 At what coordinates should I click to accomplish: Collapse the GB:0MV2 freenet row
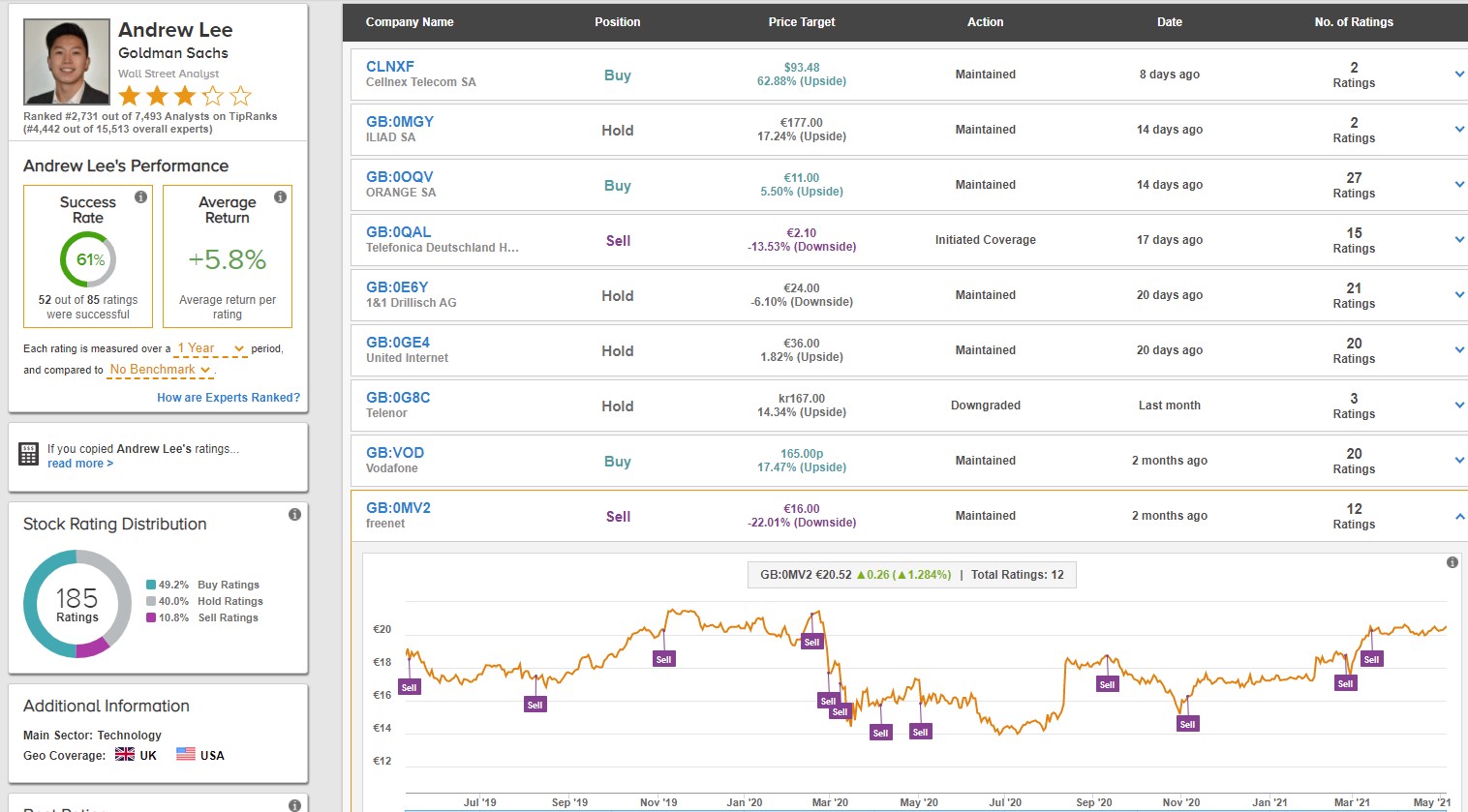pos(1458,516)
